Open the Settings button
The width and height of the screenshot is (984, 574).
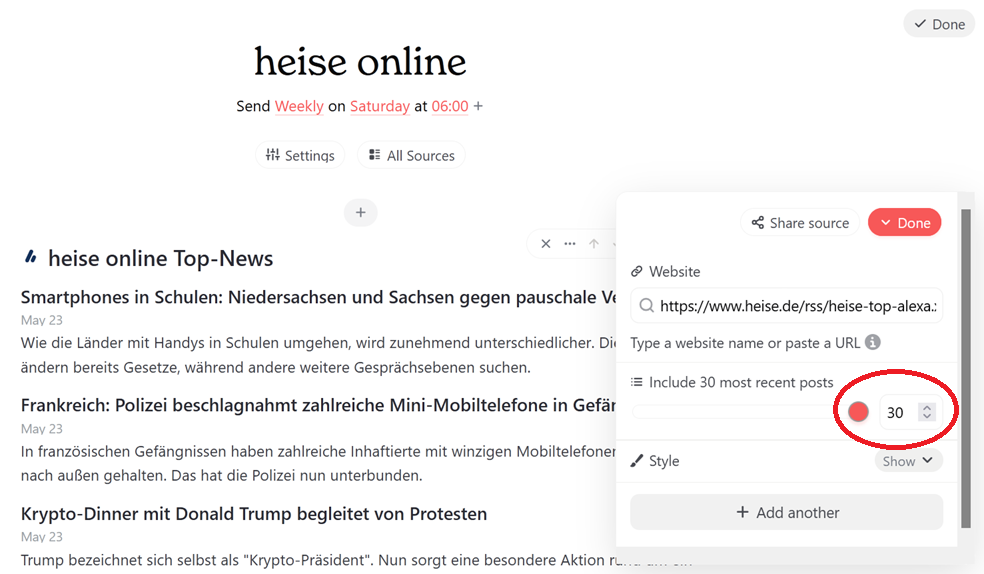[x=300, y=155]
